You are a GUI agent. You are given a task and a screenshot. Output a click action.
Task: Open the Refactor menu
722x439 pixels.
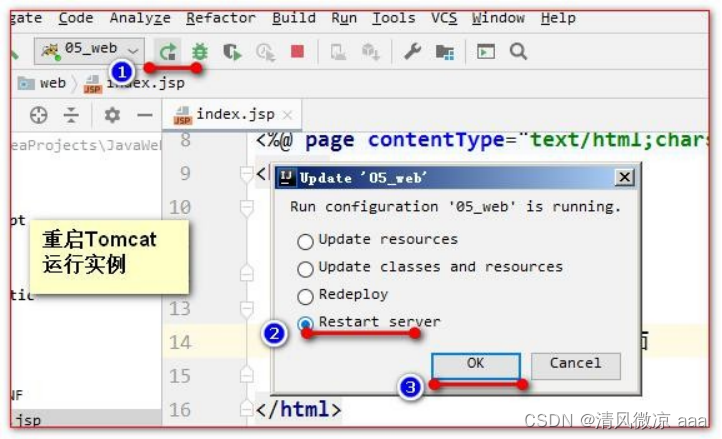click(221, 18)
